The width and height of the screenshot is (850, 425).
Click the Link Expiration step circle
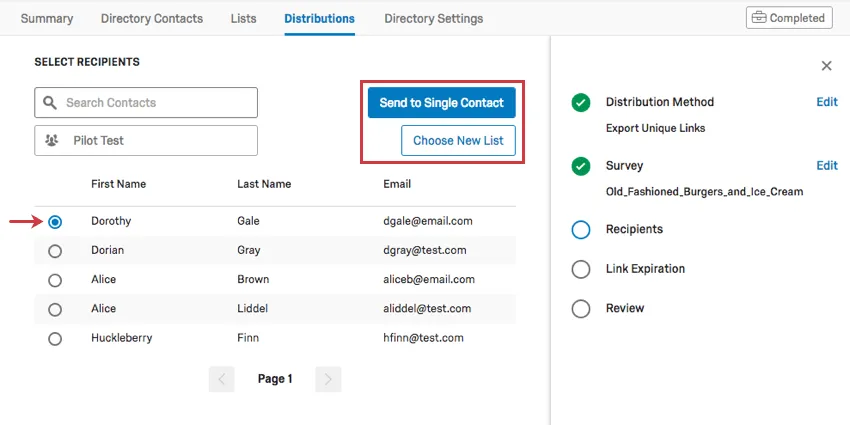[x=581, y=269]
